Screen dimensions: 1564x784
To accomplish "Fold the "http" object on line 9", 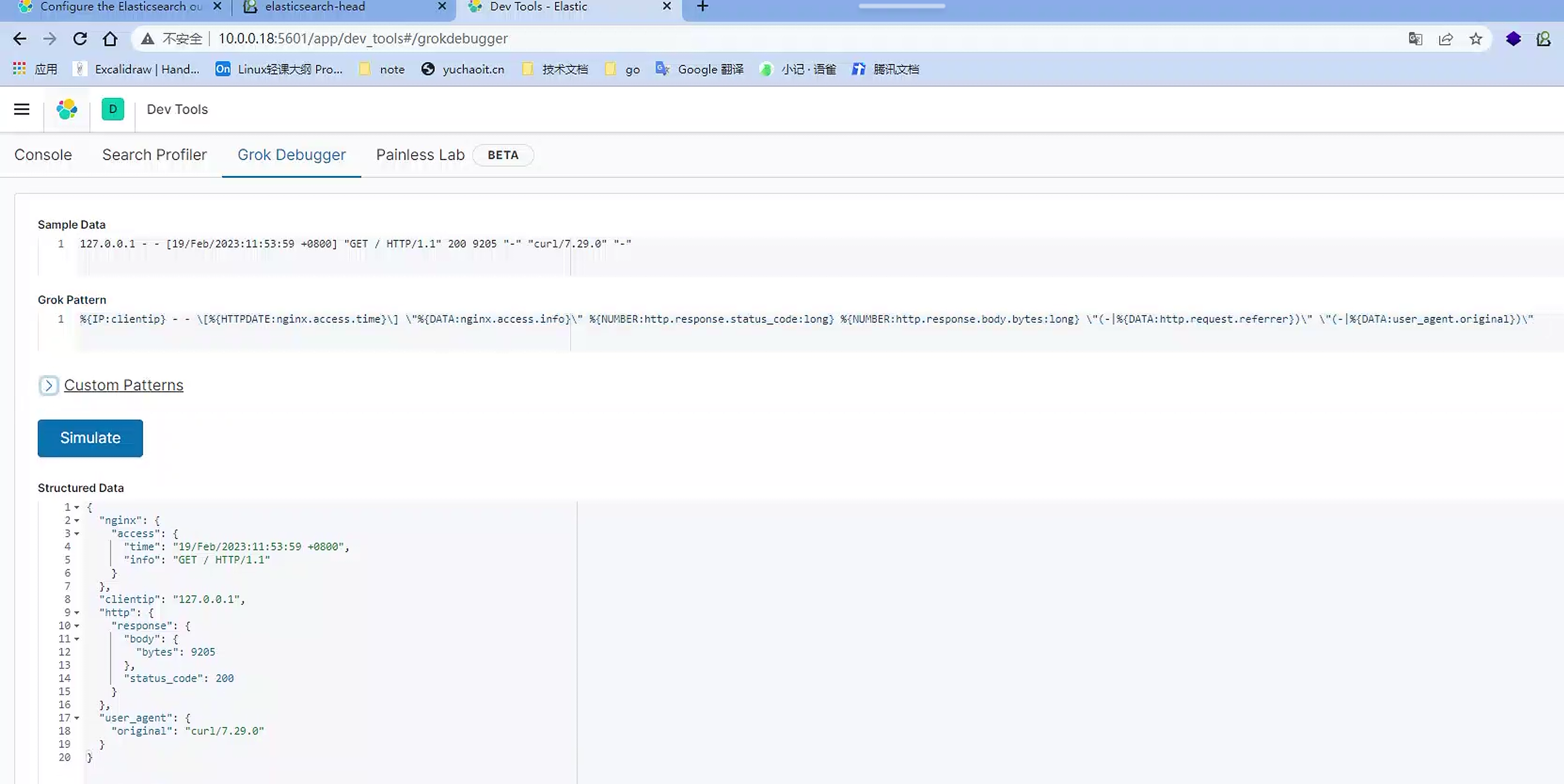I will 77,613.
